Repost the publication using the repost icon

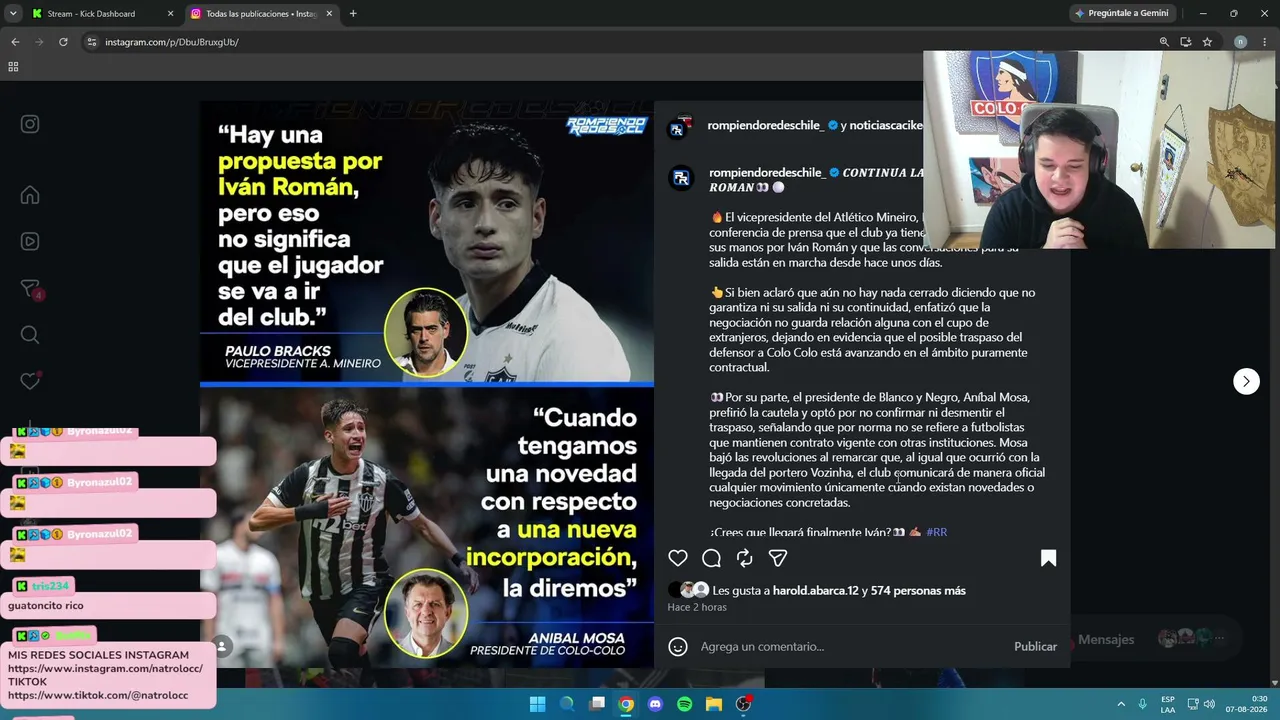point(744,558)
